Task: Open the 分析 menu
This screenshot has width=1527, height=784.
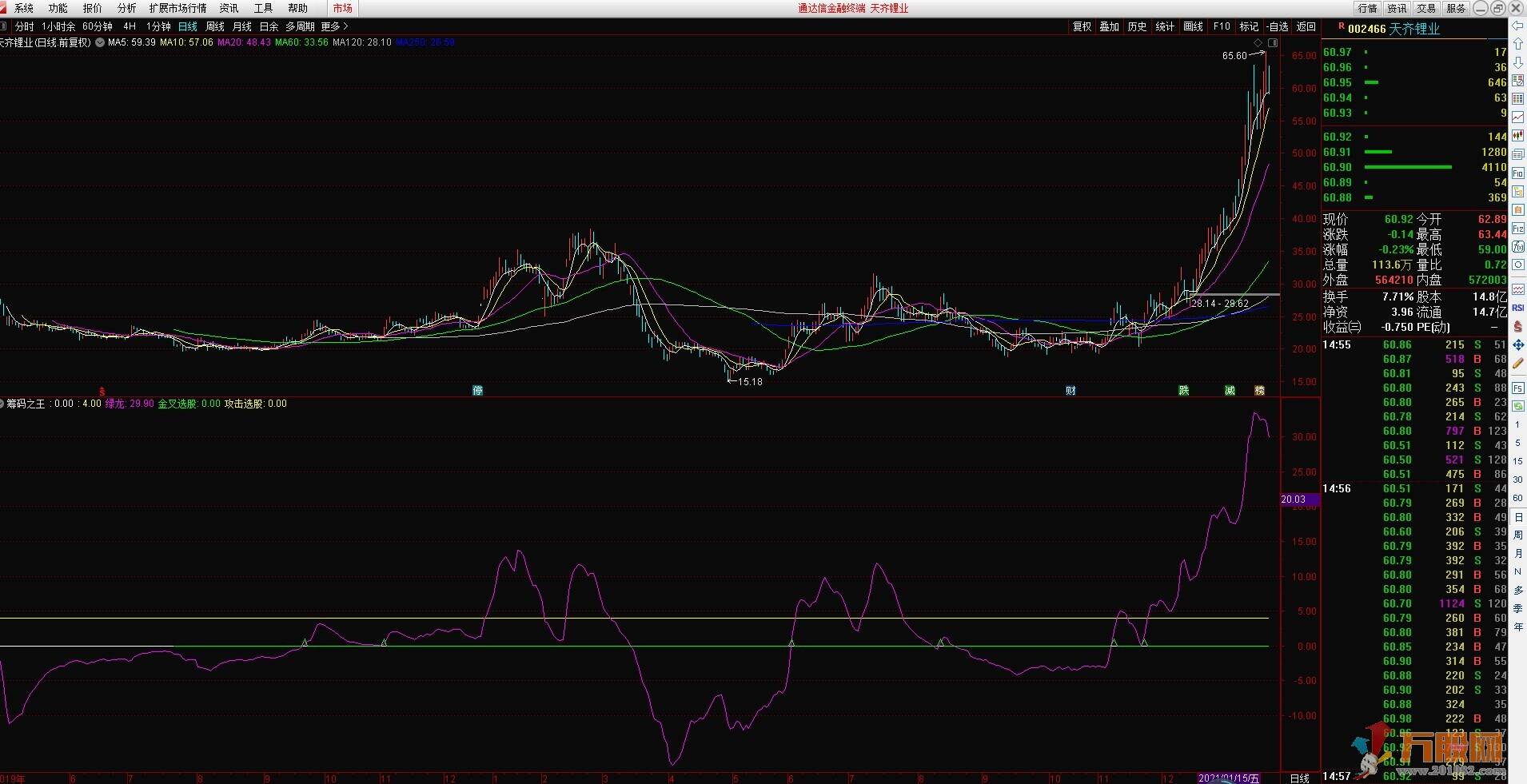Action: tap(126, 8)
